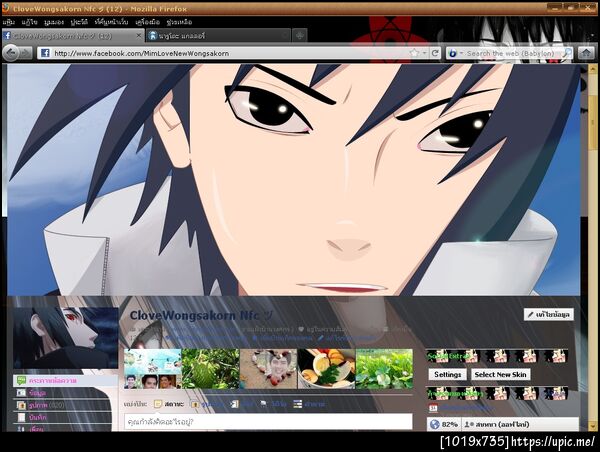
Task: Open the address bar history dropdown arrow
Action: point(424,53)
